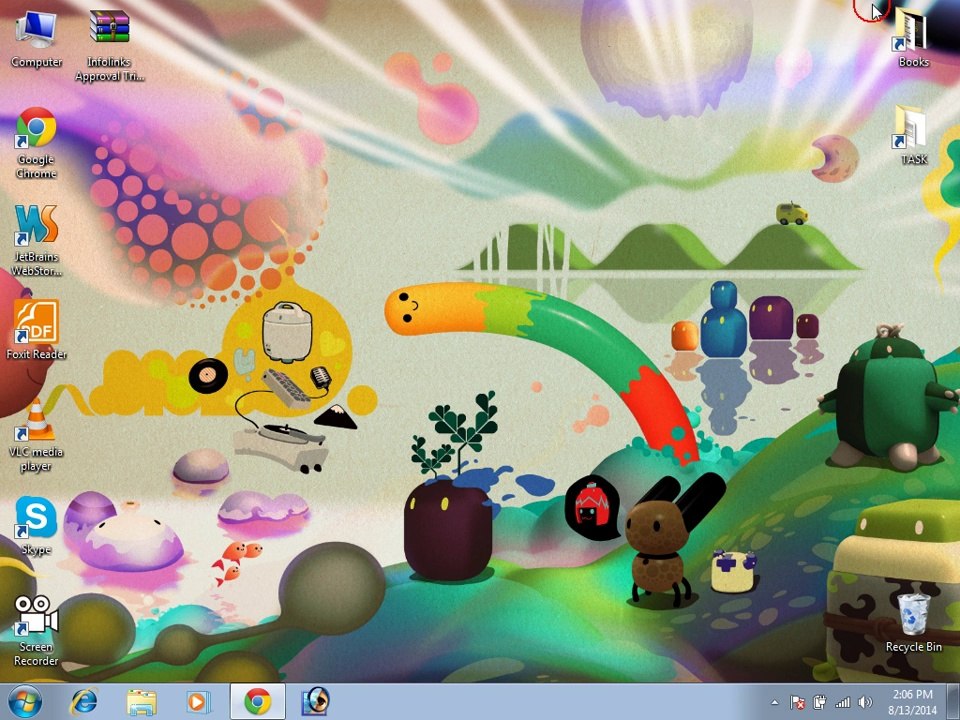Viewport: 960px width, 720px height.
Task: Select the Infolinks Approval WinRAR archive icon
Action: [x=109, y=46]
